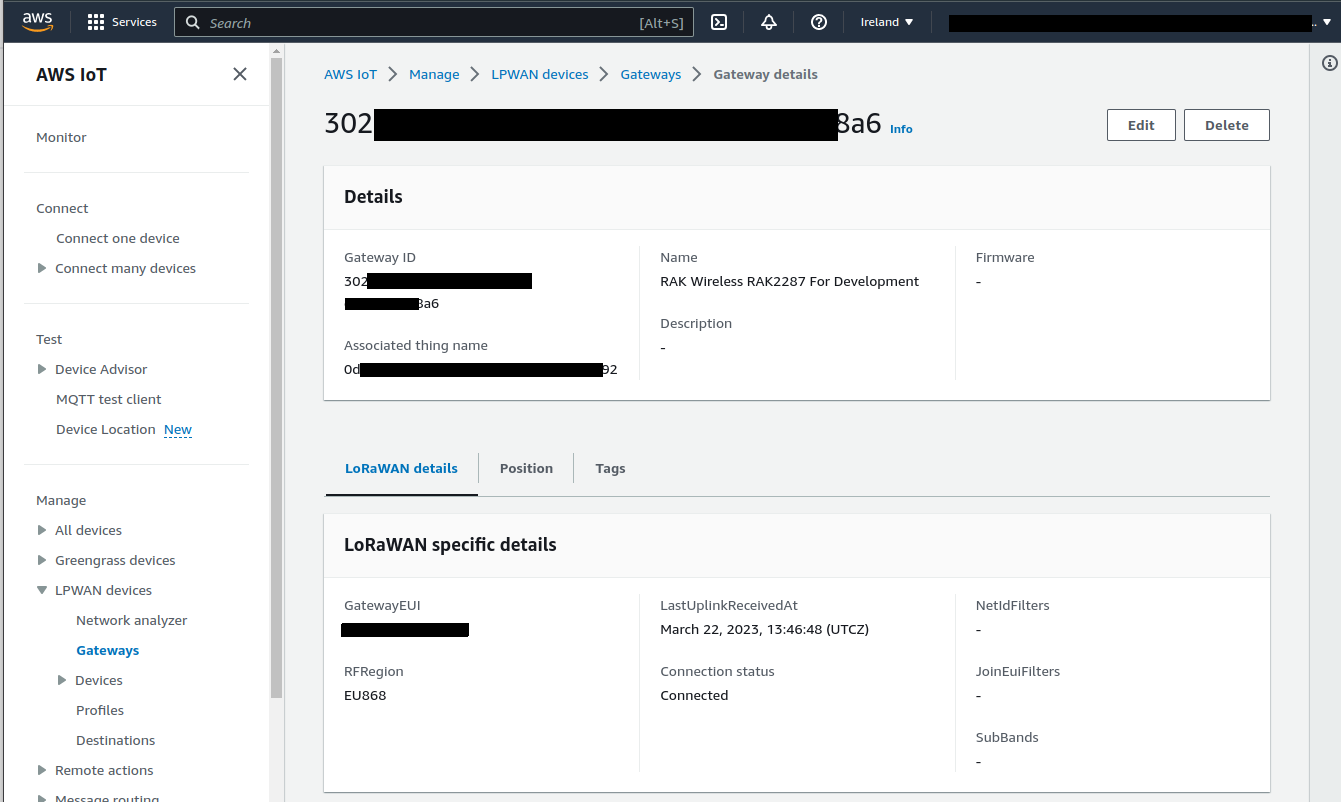
Task: Expand Connect many devices
Action: point(42,268)
